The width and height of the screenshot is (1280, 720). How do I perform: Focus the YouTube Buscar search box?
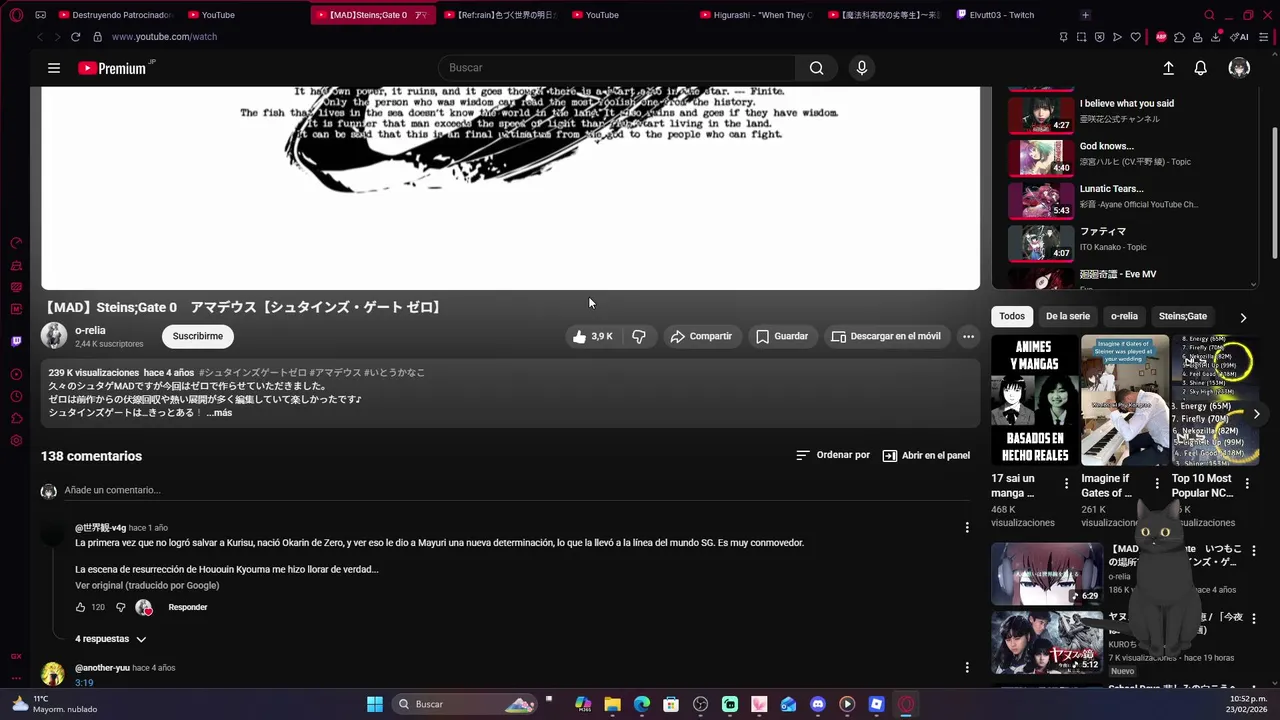(617, 68)
